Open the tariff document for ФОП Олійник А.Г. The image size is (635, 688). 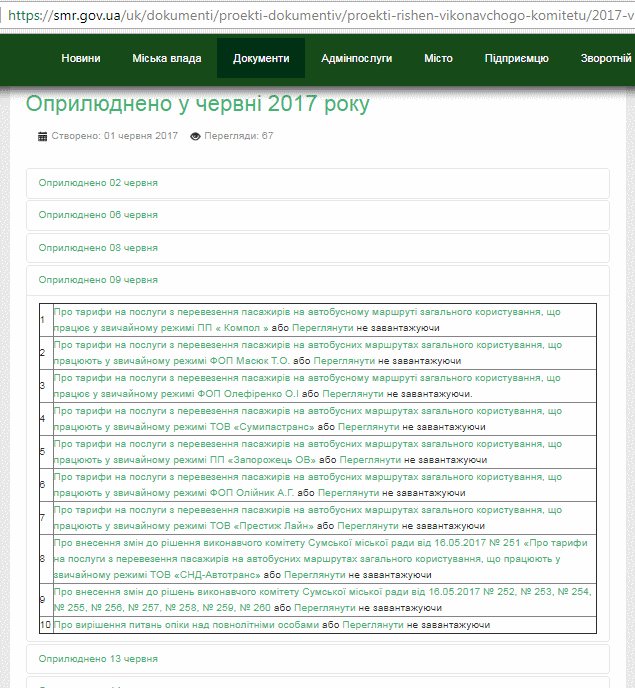click(x=307, y=484)
